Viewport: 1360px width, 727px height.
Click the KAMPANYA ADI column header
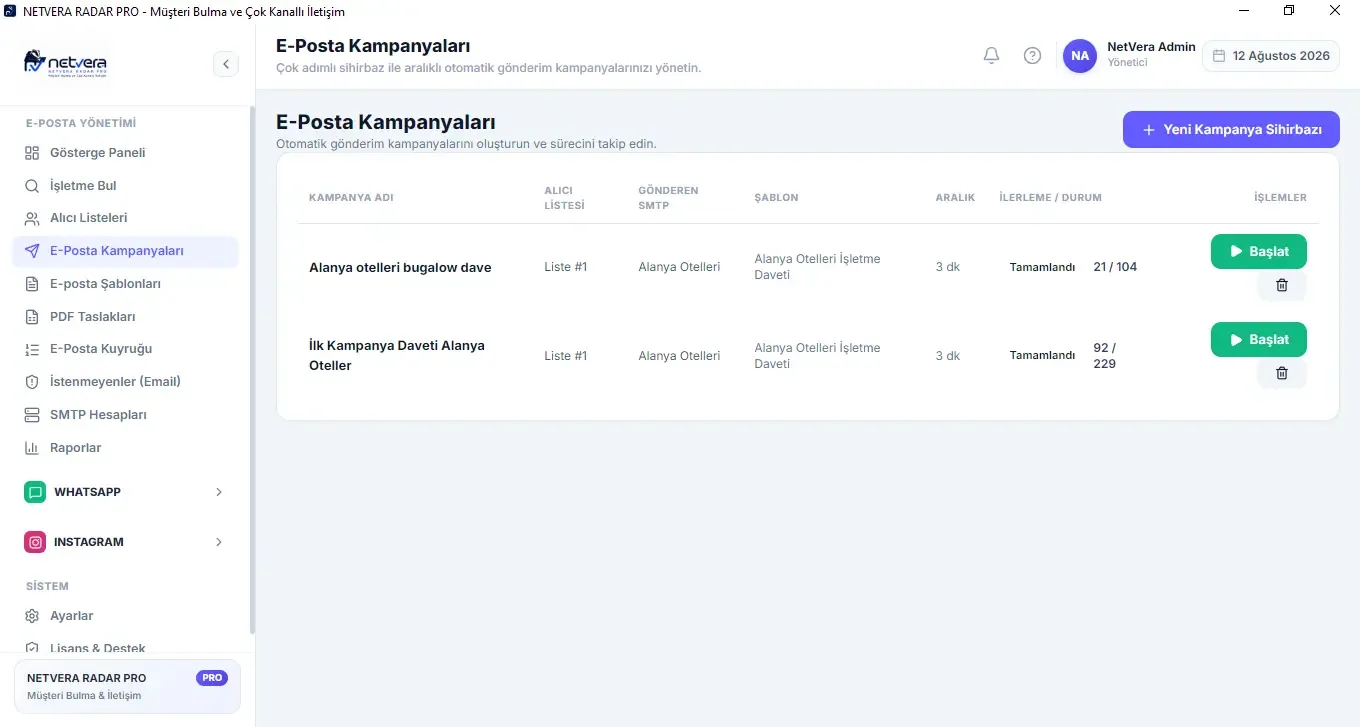(x=351, y=198)
